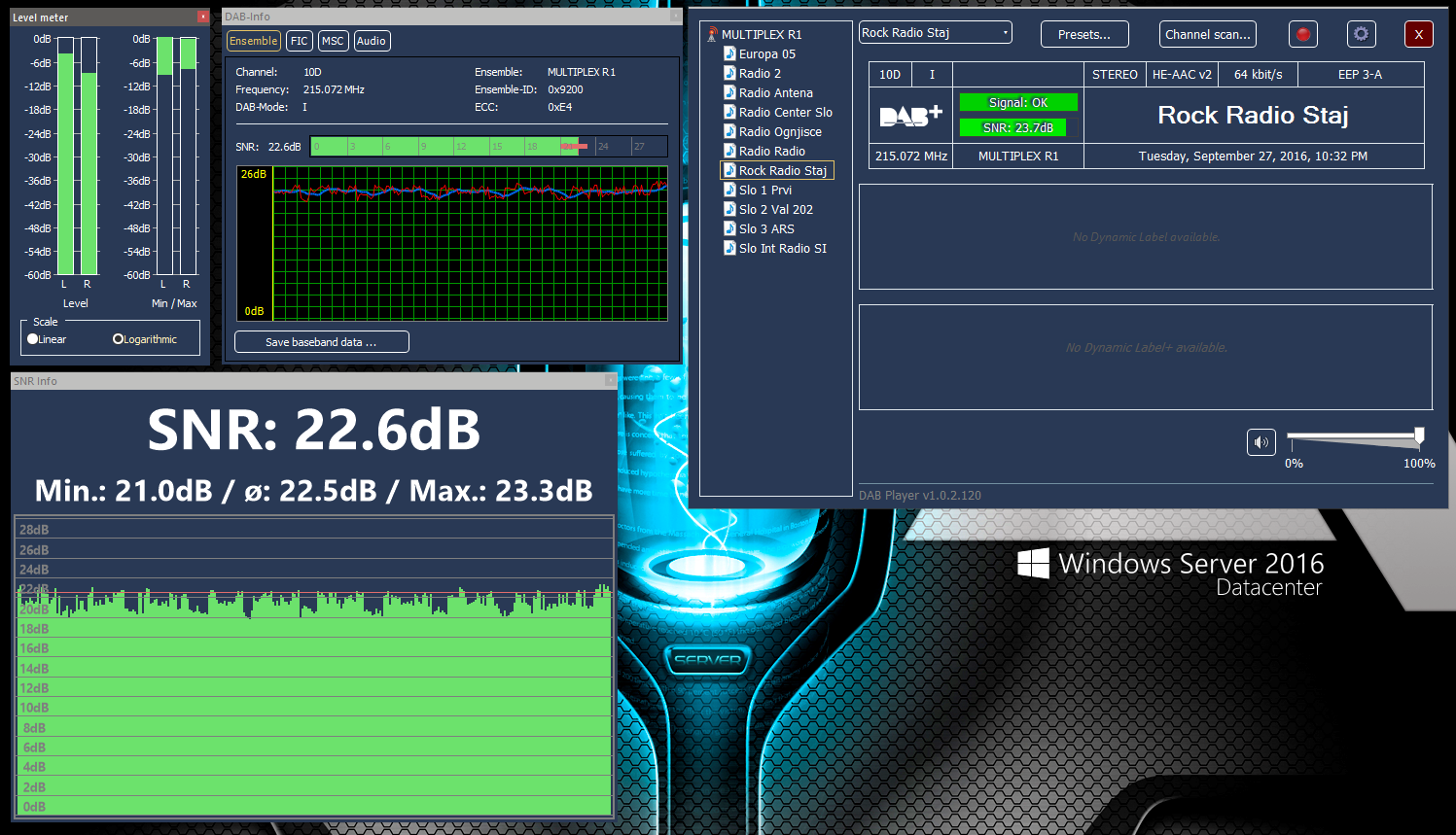This screenshot has height=835, width=1456.
Task: Select Radio Ognjisce station
Action: (780, 131)
